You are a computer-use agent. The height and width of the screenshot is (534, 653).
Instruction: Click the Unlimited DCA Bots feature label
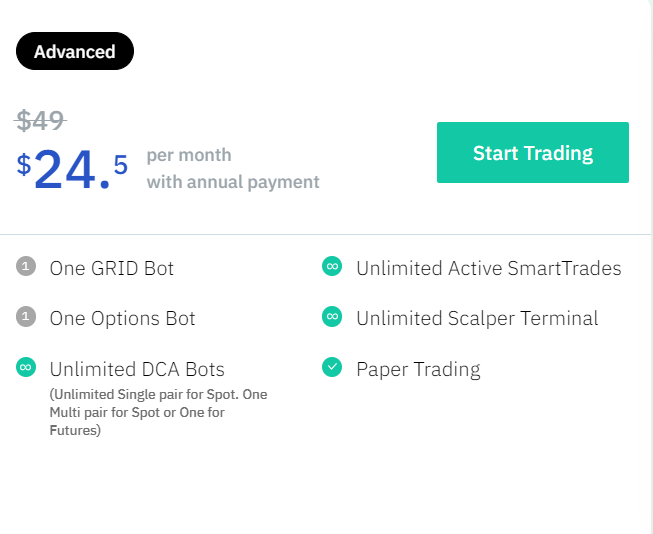(x=137, y=369)
